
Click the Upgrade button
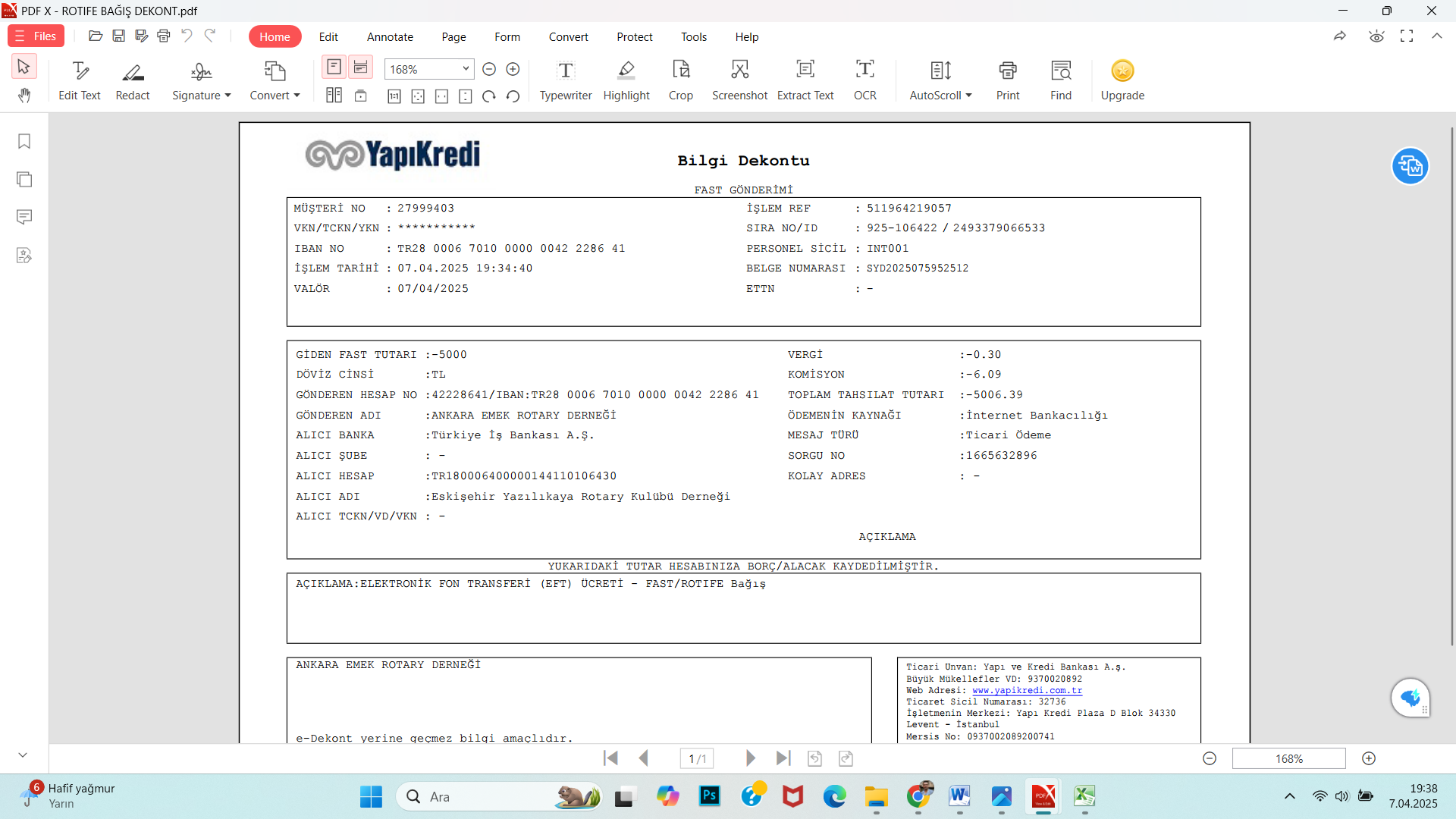point(1122,80)
